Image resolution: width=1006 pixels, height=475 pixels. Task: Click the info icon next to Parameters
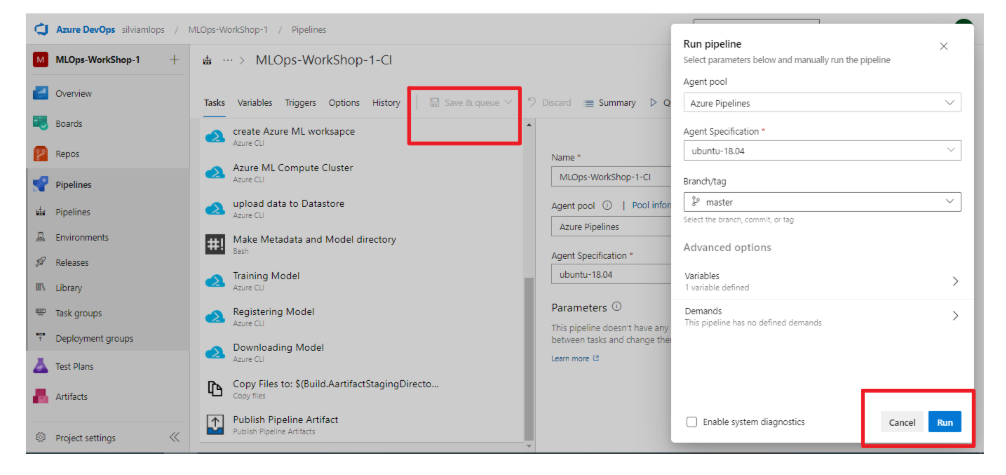click(x=617, y=307)
